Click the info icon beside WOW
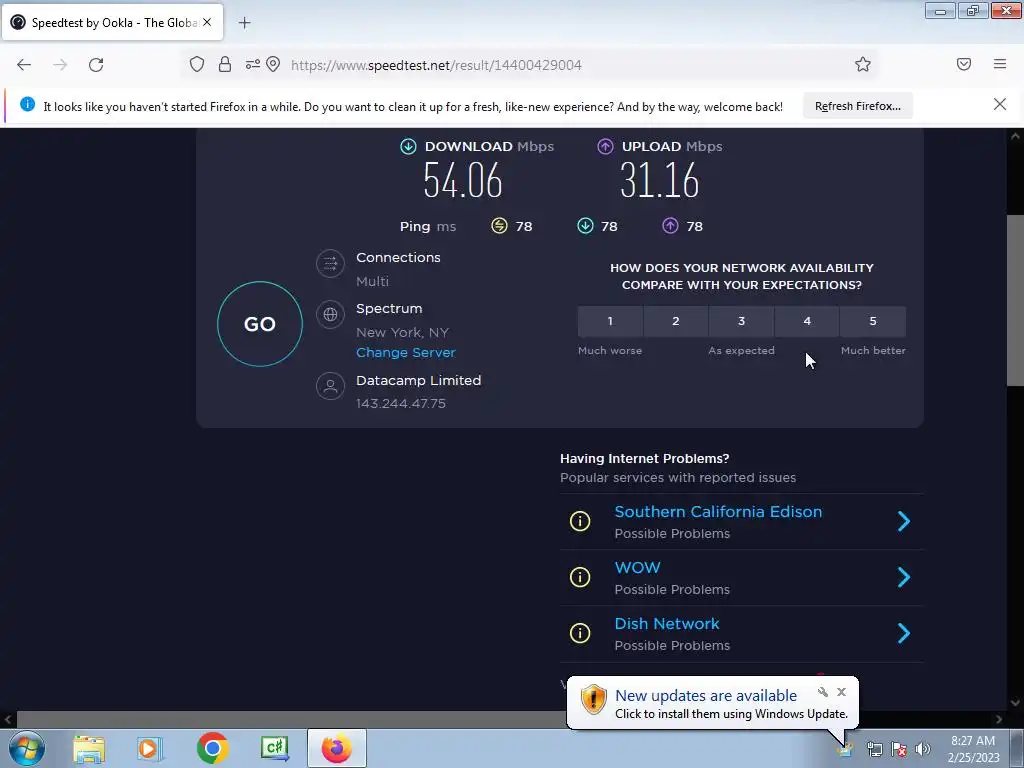Viewport: 1024px width, 768px height. (x=580, y=577)
